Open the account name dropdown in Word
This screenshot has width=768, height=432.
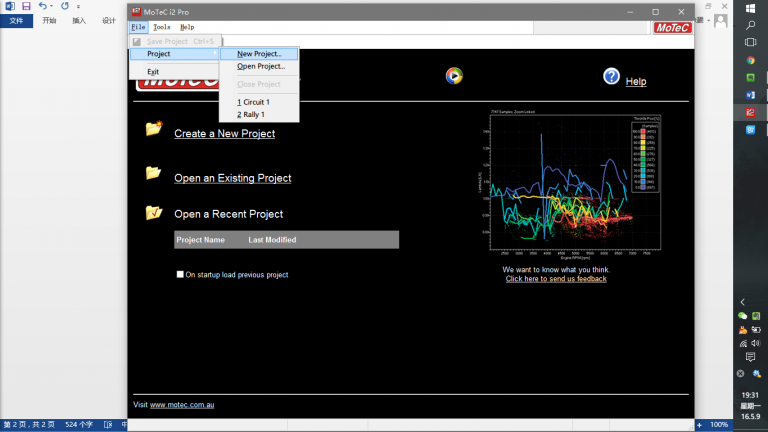(709, 20)
